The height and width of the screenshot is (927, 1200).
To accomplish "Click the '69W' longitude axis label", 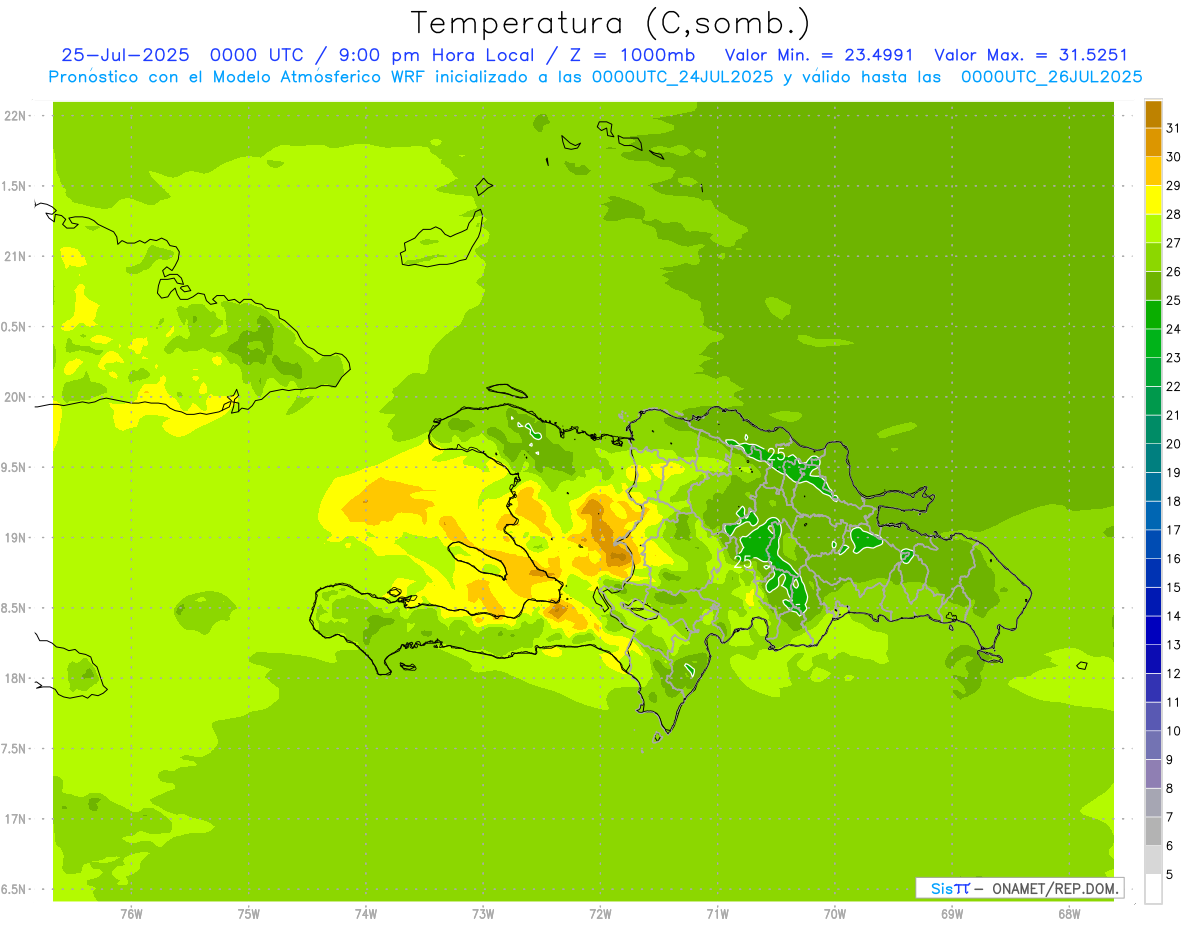I will (952, 914).
